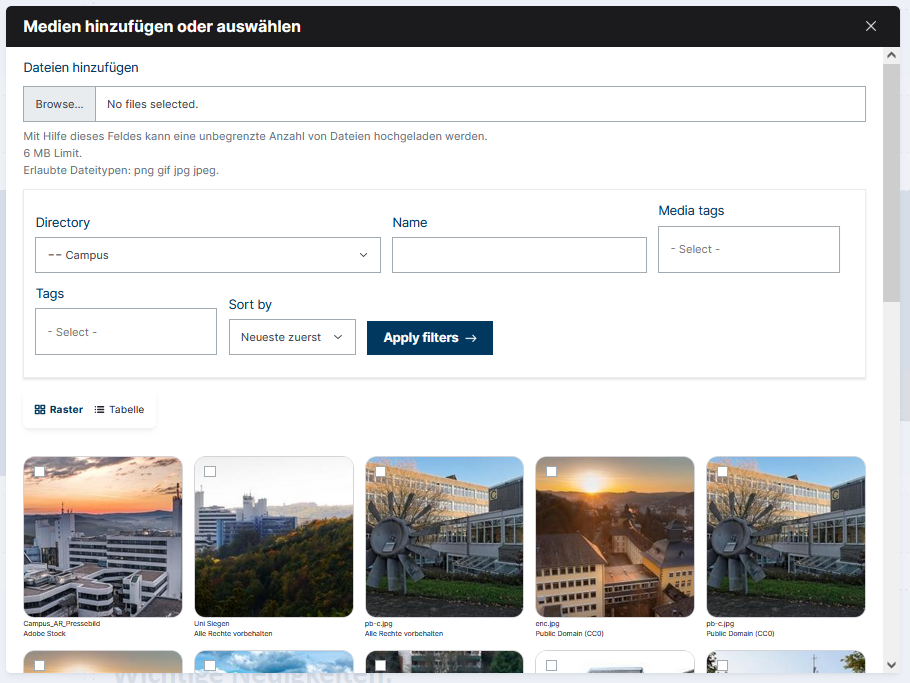The height and width of the screenshot is (683, 910).
Task: Tick checkbox on enc.jpg sunset image
Action: point(551,471)
